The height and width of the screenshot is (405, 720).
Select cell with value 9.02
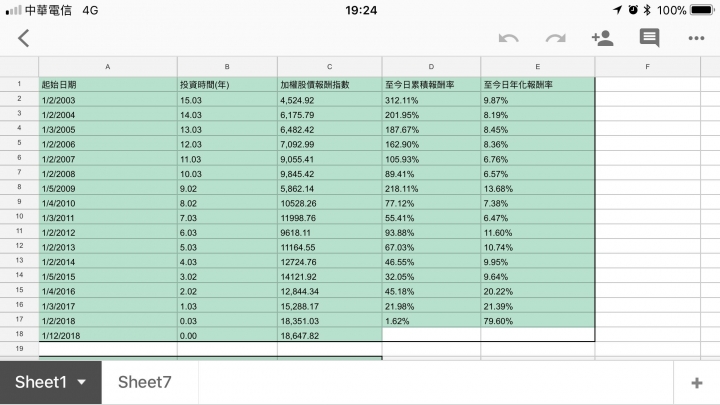(227, 187)
